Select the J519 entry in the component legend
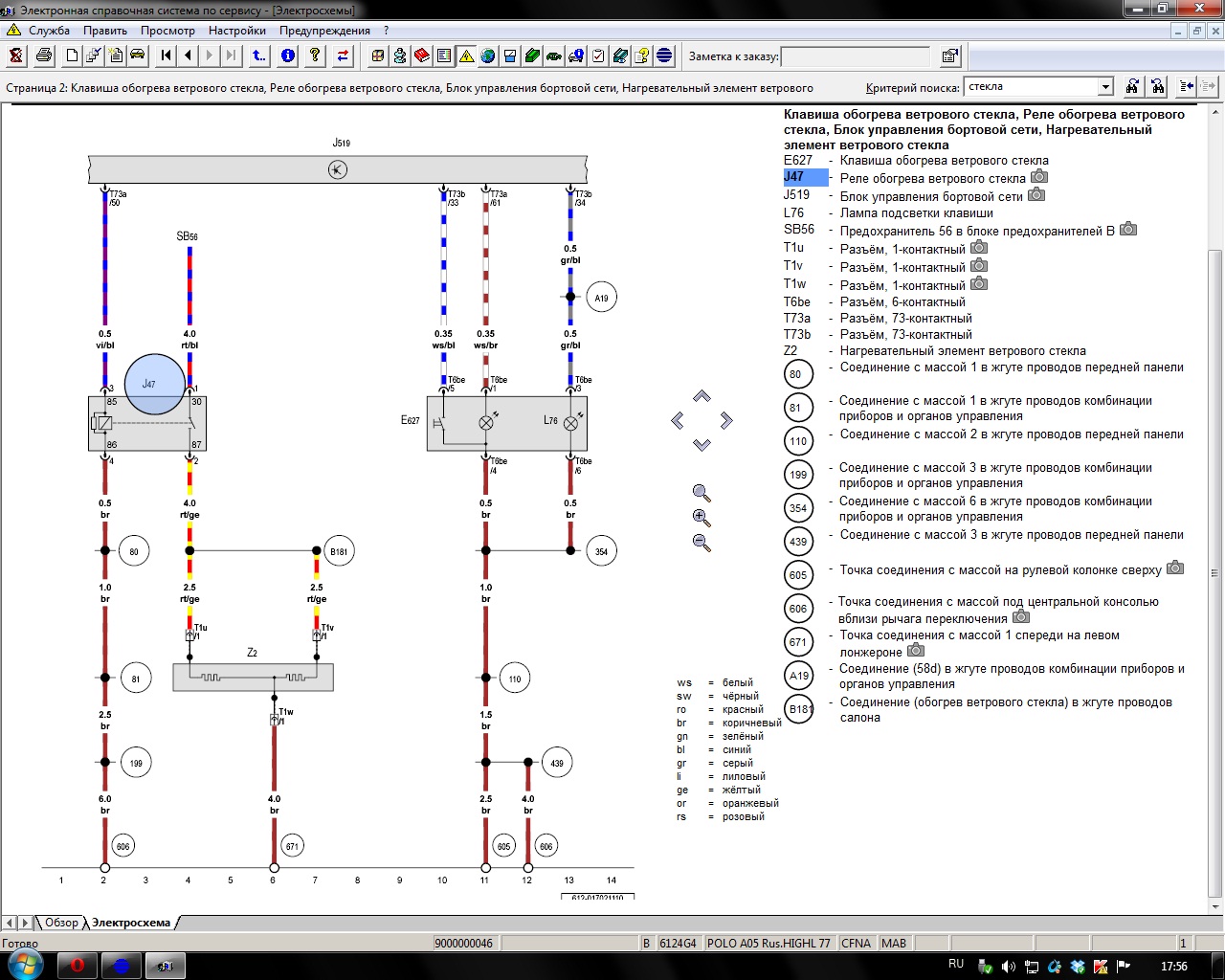Image resolution: width=1225 pixels, height=980 pixels. 796,195
